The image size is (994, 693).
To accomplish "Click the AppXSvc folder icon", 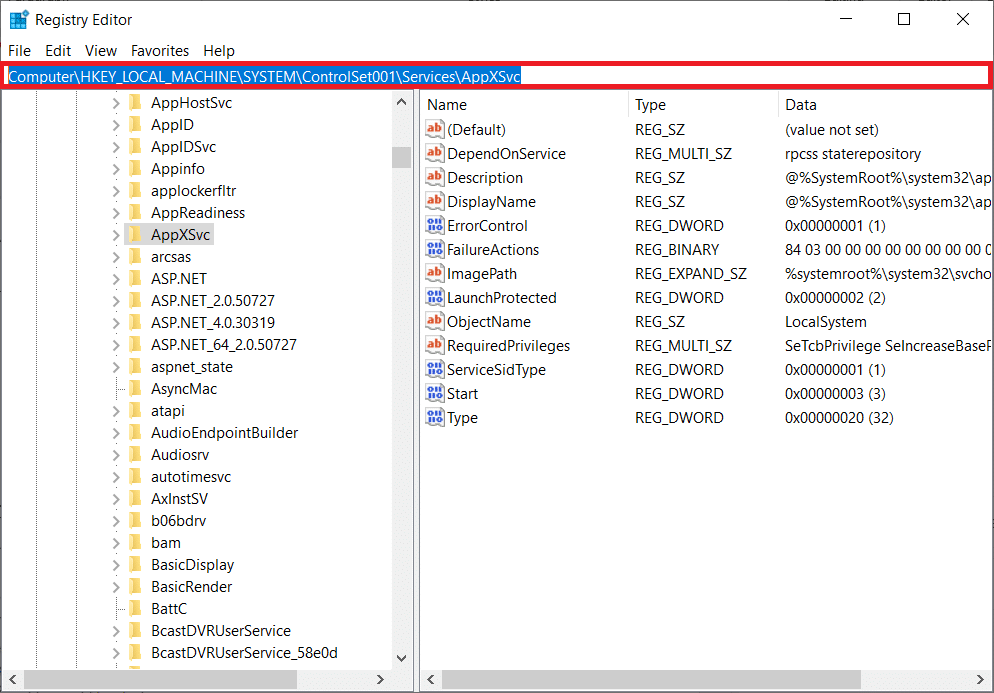I will click(x=135, y=235).
